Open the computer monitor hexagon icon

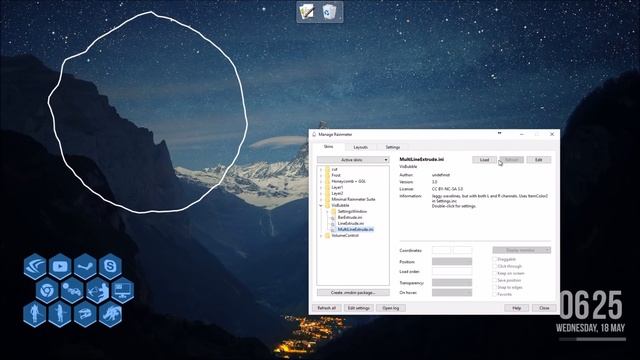coord(123,291)
